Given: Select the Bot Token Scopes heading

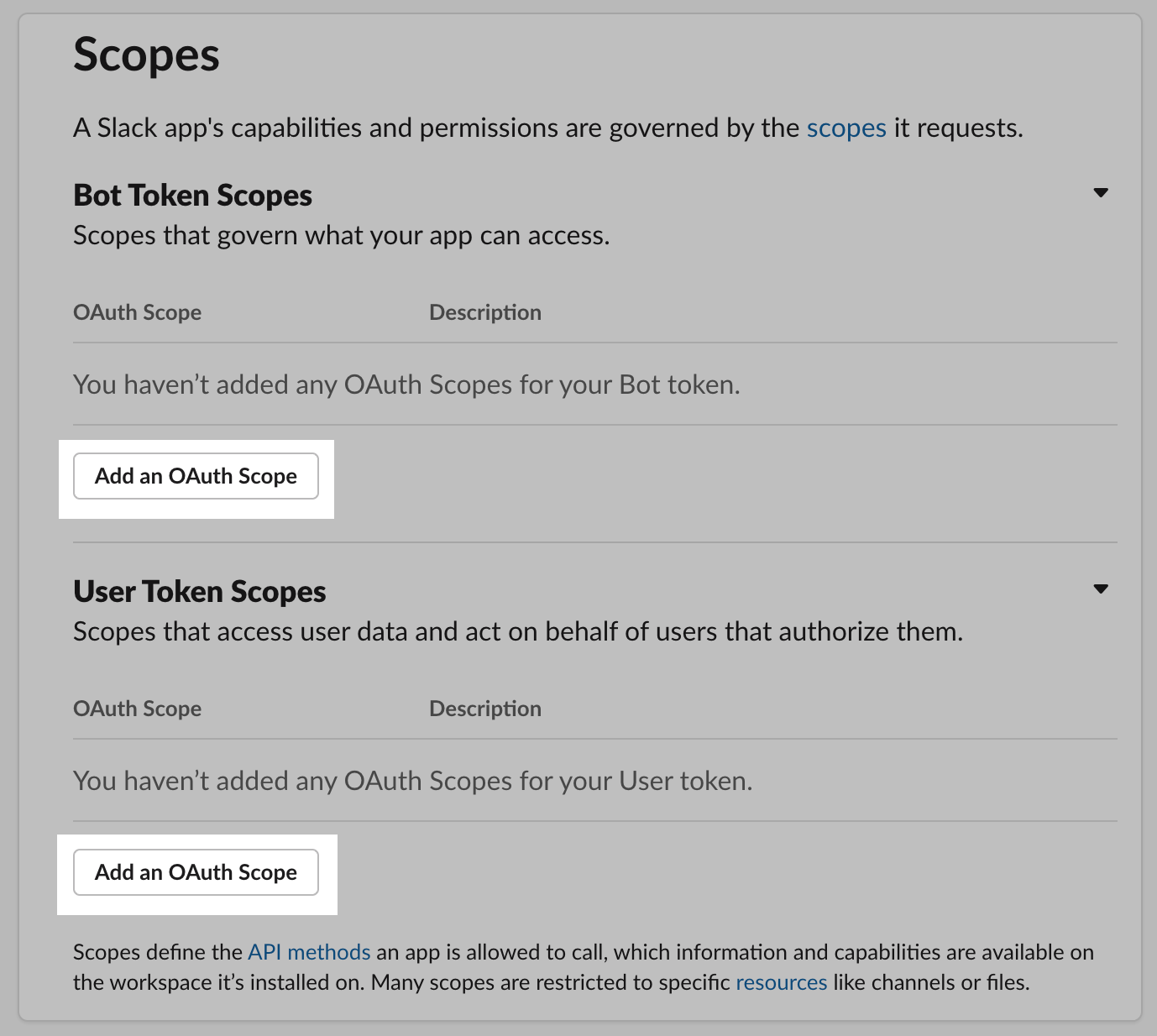Looking at the screenshot, I should point(192,195).
